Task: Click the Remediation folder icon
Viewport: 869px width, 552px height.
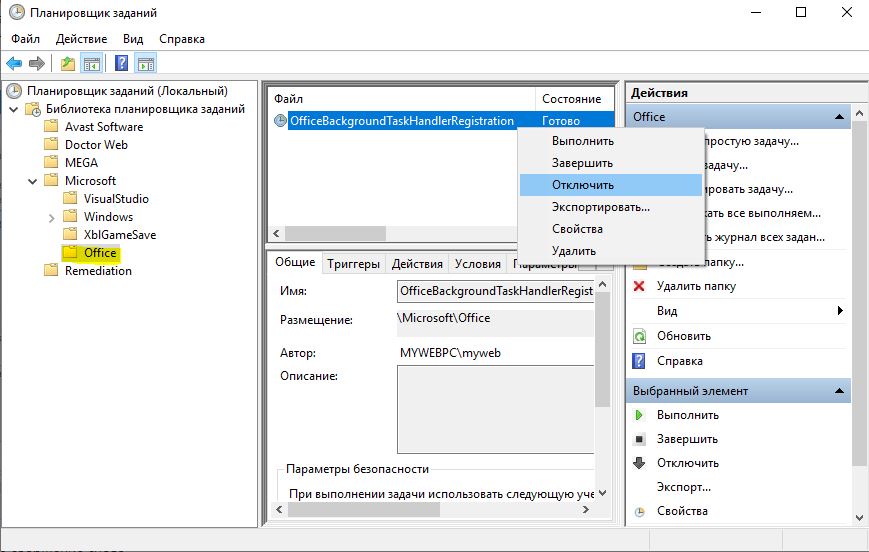Action: 51,270
